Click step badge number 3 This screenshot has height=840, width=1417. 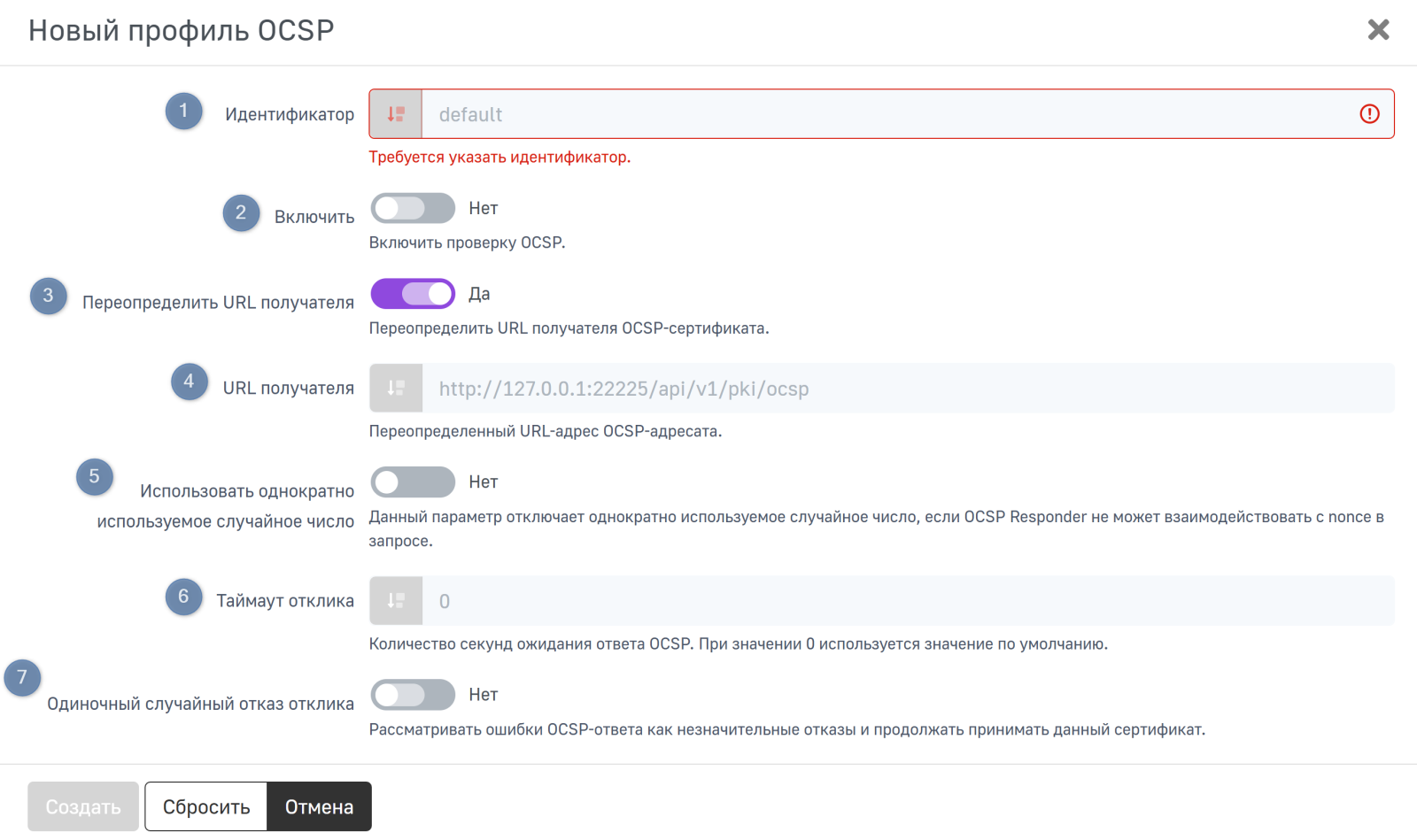click(x=49, y=296)
